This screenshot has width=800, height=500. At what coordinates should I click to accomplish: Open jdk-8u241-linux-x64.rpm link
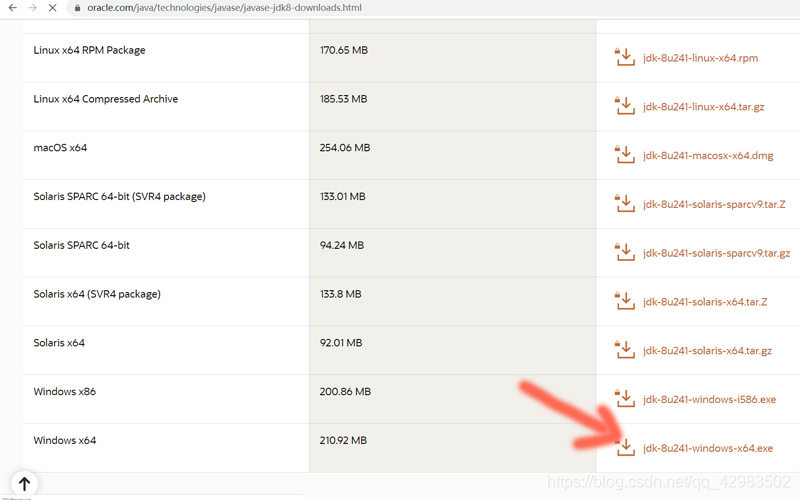point(700,58)
